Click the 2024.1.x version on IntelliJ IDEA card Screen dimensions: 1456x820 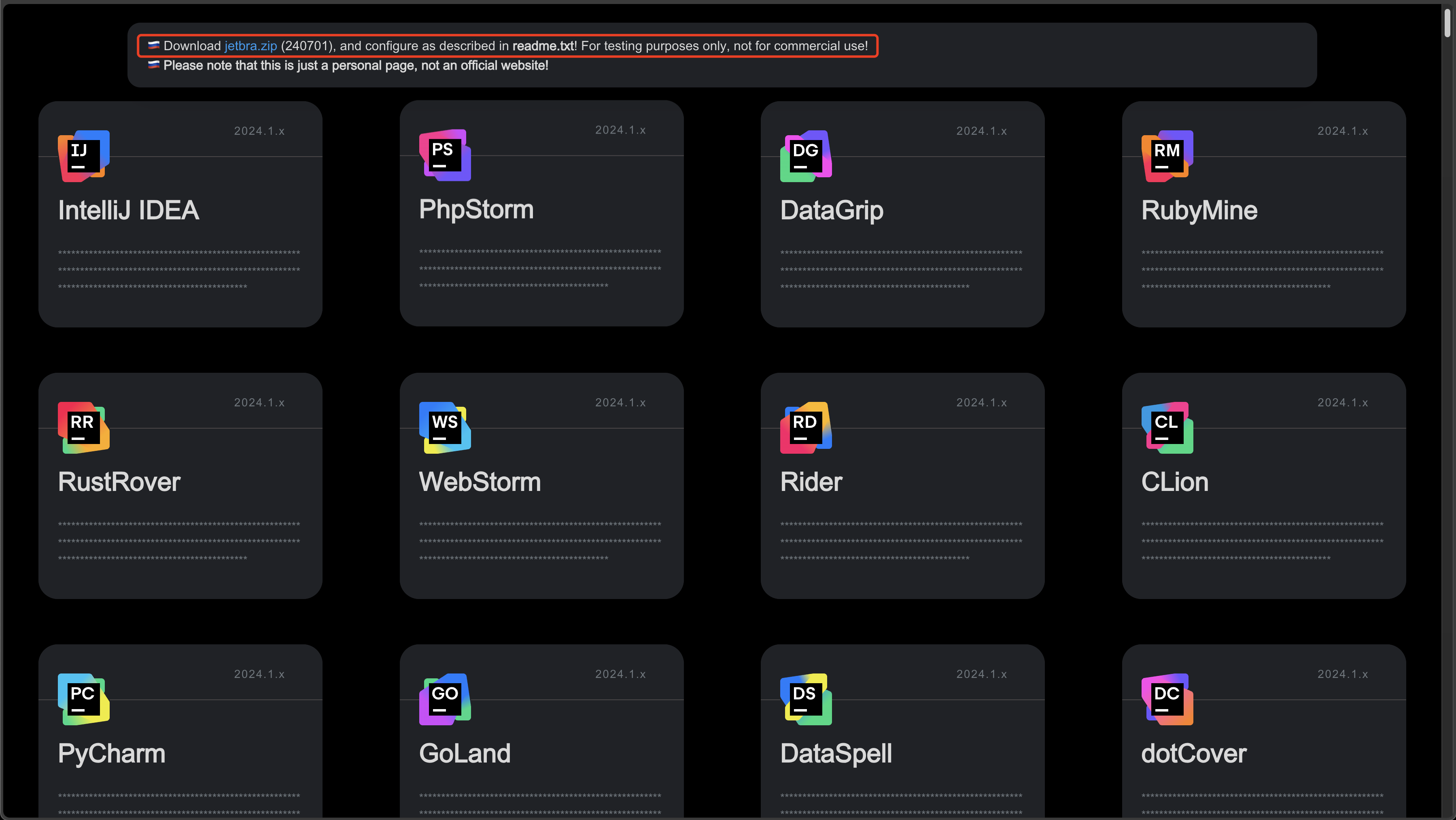click(x=259, y=131)
